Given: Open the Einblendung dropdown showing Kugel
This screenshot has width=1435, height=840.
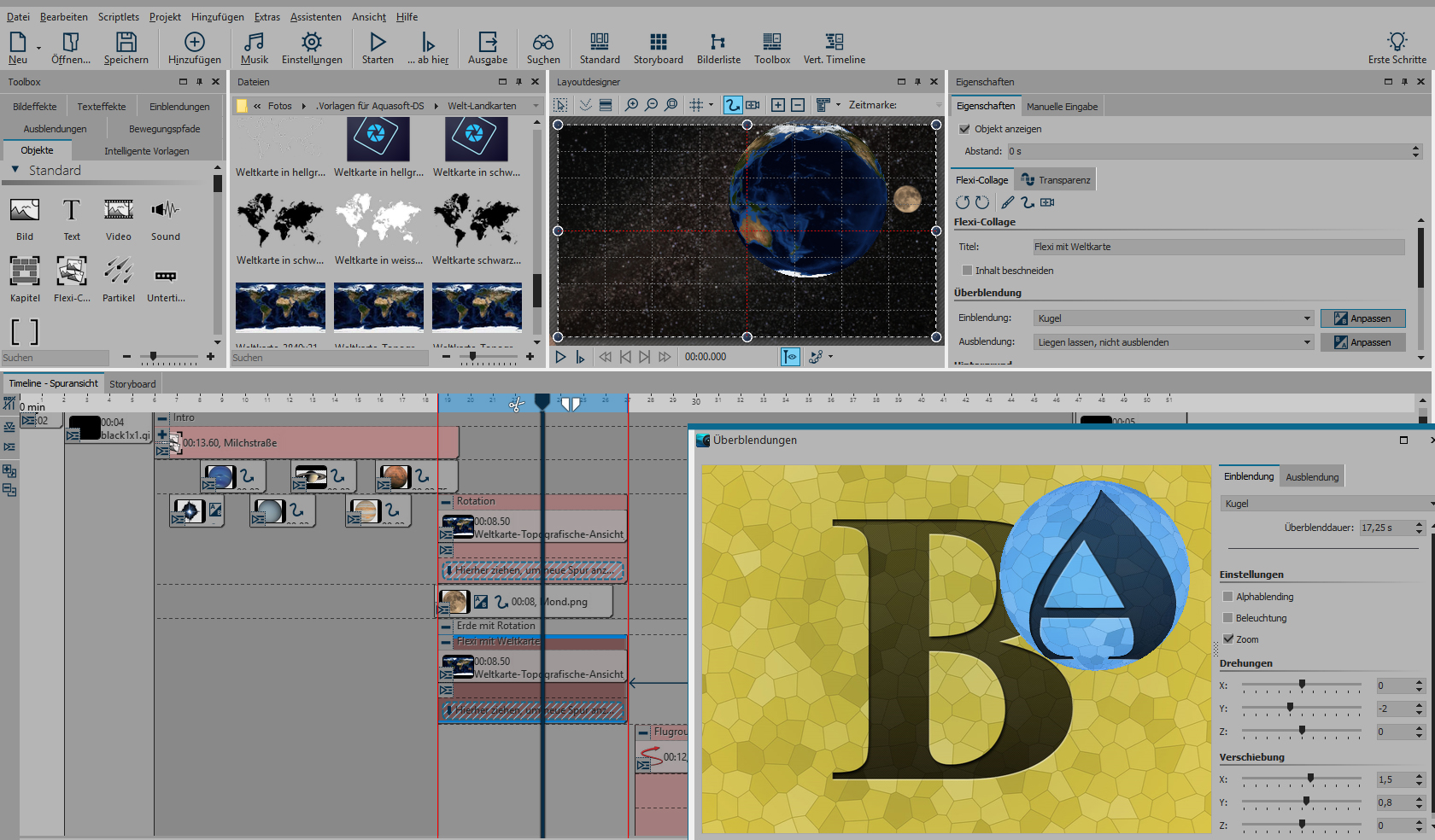Looking at the screenshot, I should (x=1174, y=318).
